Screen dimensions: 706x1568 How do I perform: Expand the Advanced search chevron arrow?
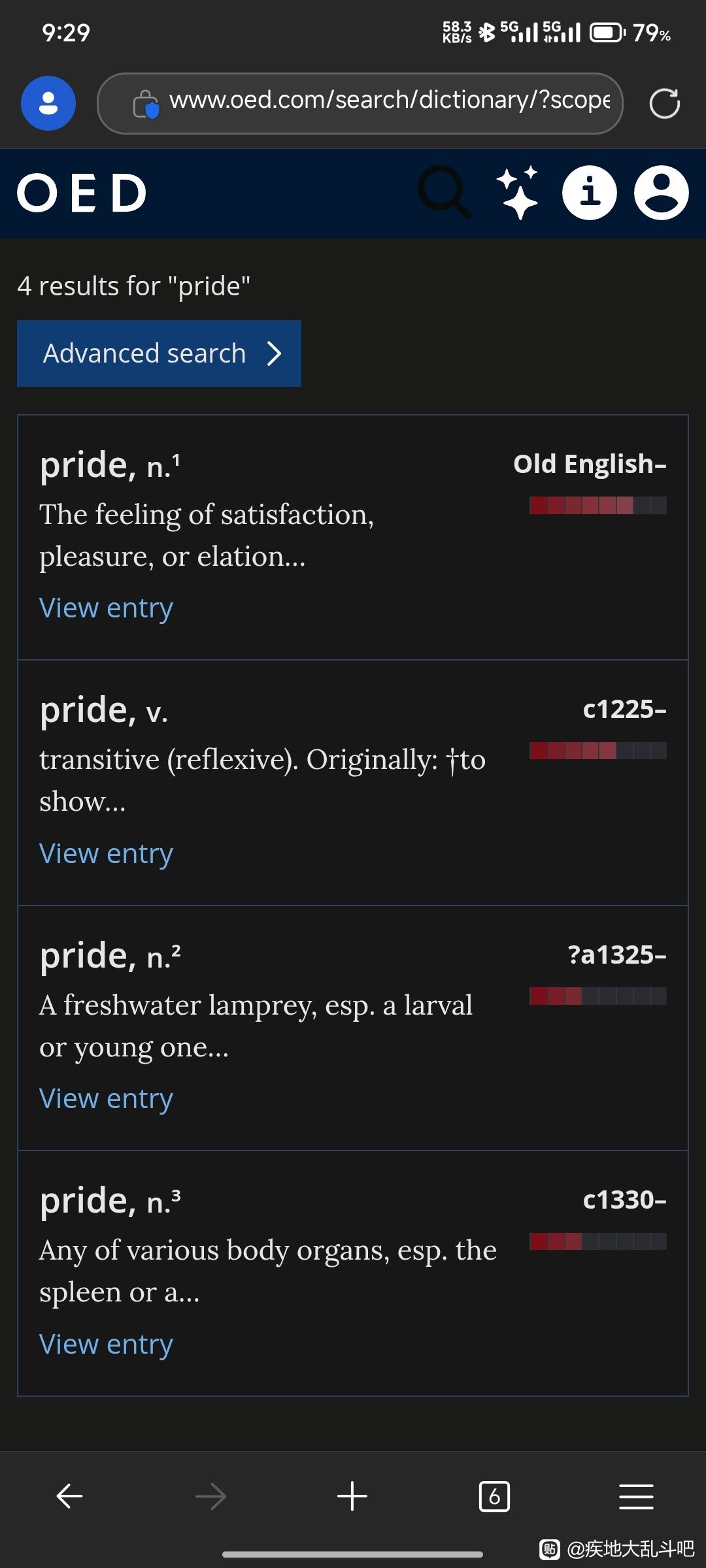coord(275,353)
